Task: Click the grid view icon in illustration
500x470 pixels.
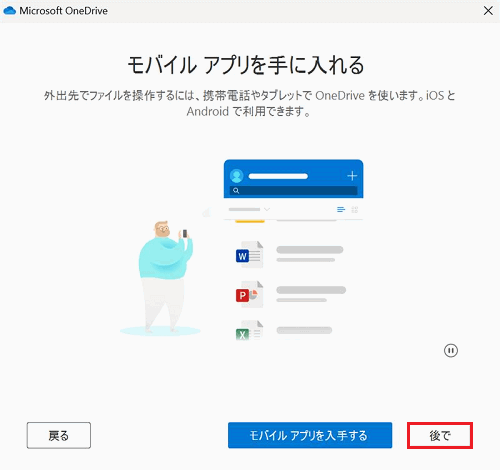Action: click(x=355, y=210)
